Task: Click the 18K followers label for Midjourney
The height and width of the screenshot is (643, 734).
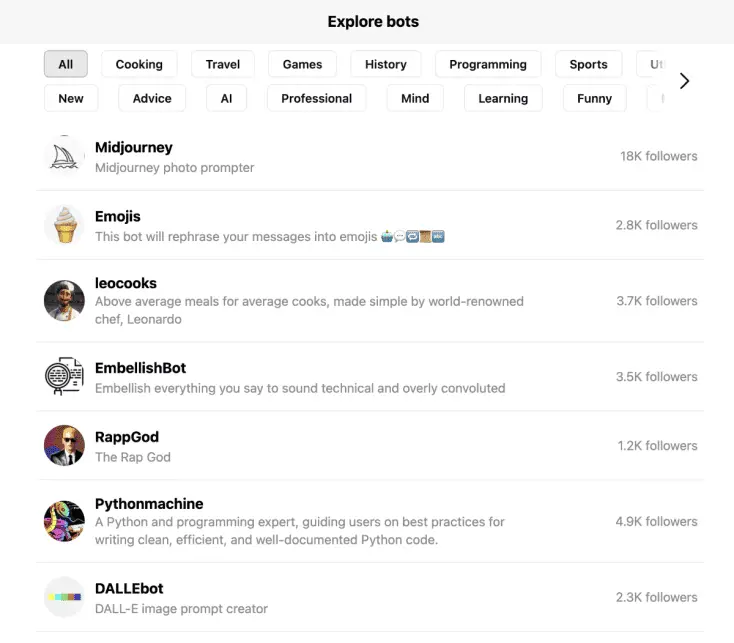Action: click(x=659, y=156)
